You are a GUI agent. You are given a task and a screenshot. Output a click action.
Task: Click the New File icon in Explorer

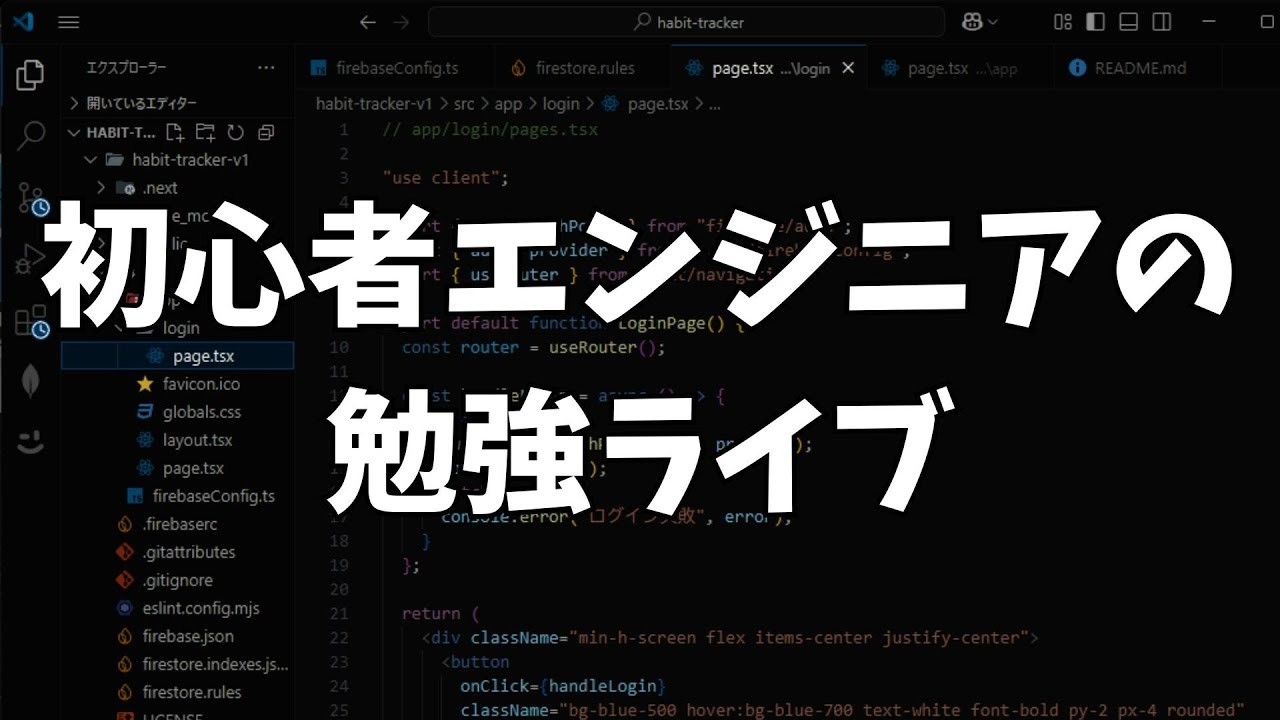175,132
